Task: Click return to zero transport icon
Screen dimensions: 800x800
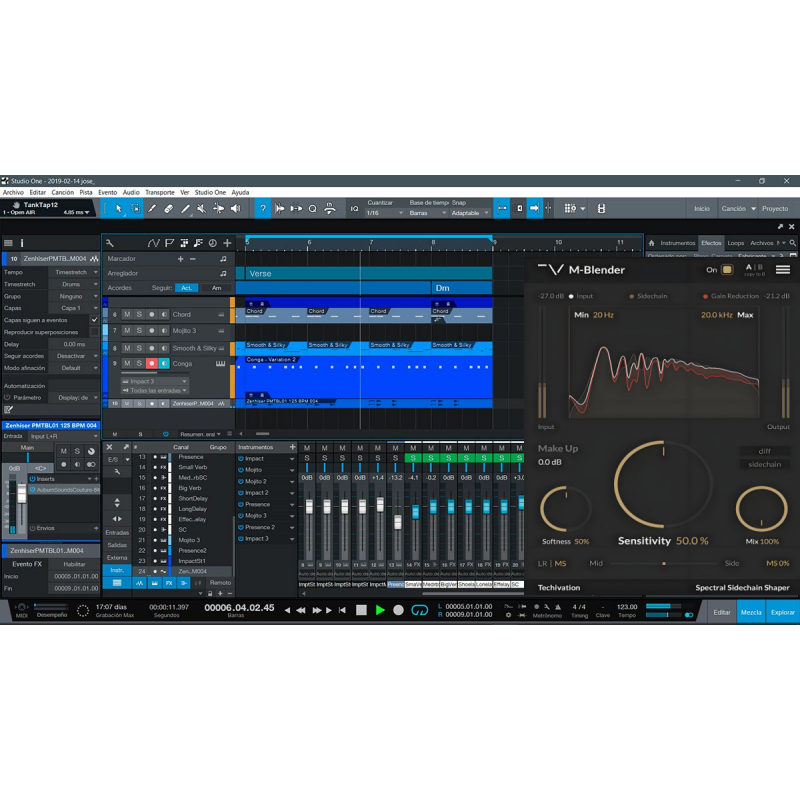Action: [x=342, y=610]
